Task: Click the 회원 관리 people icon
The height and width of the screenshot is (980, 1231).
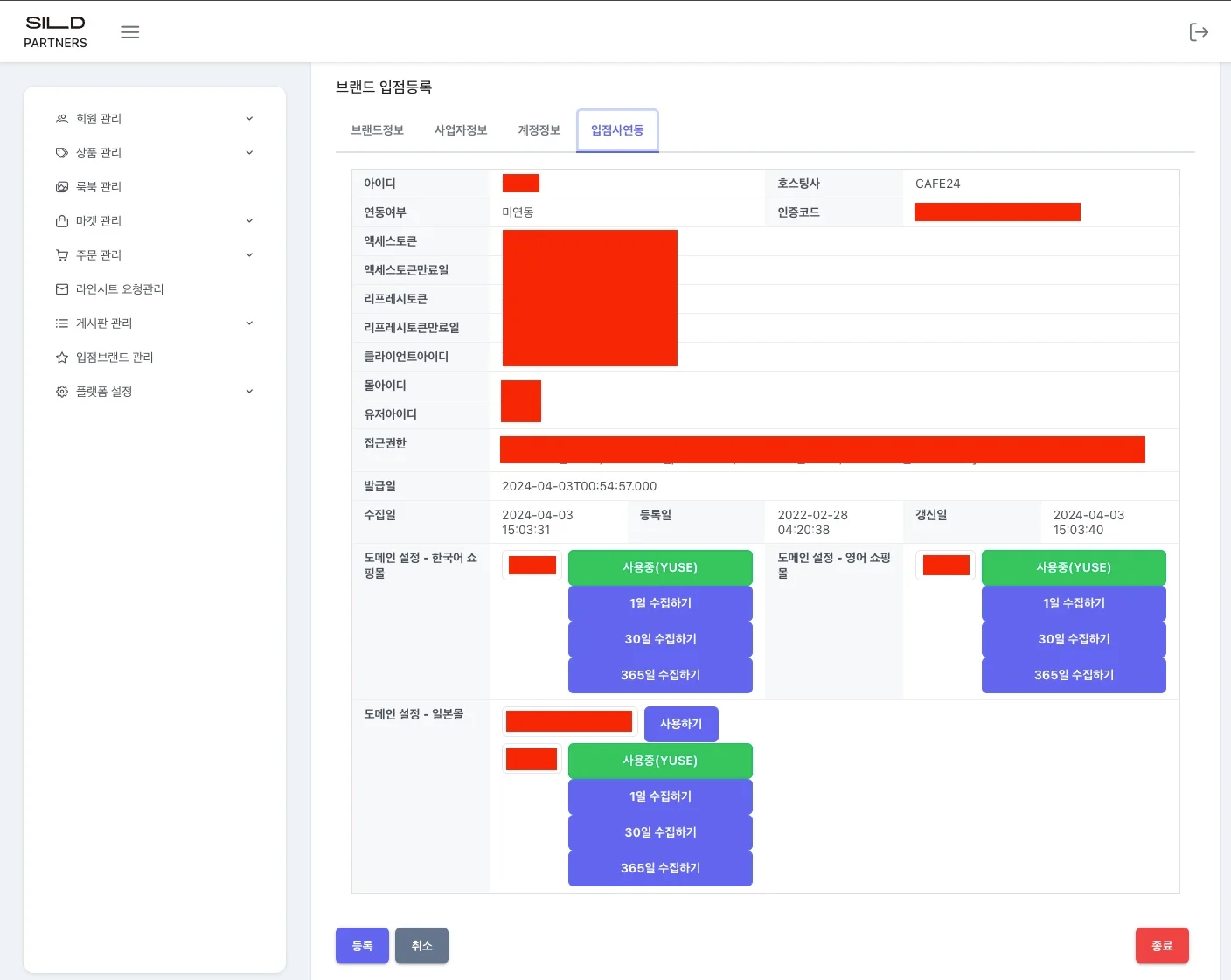Action: pos(62,119)
